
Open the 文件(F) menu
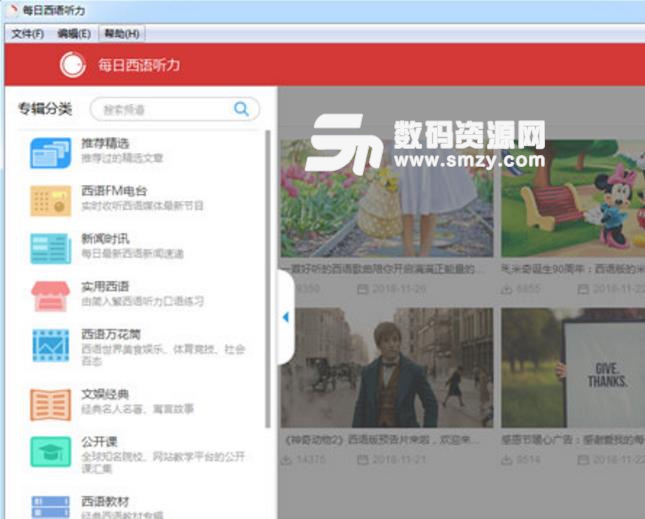28,34
